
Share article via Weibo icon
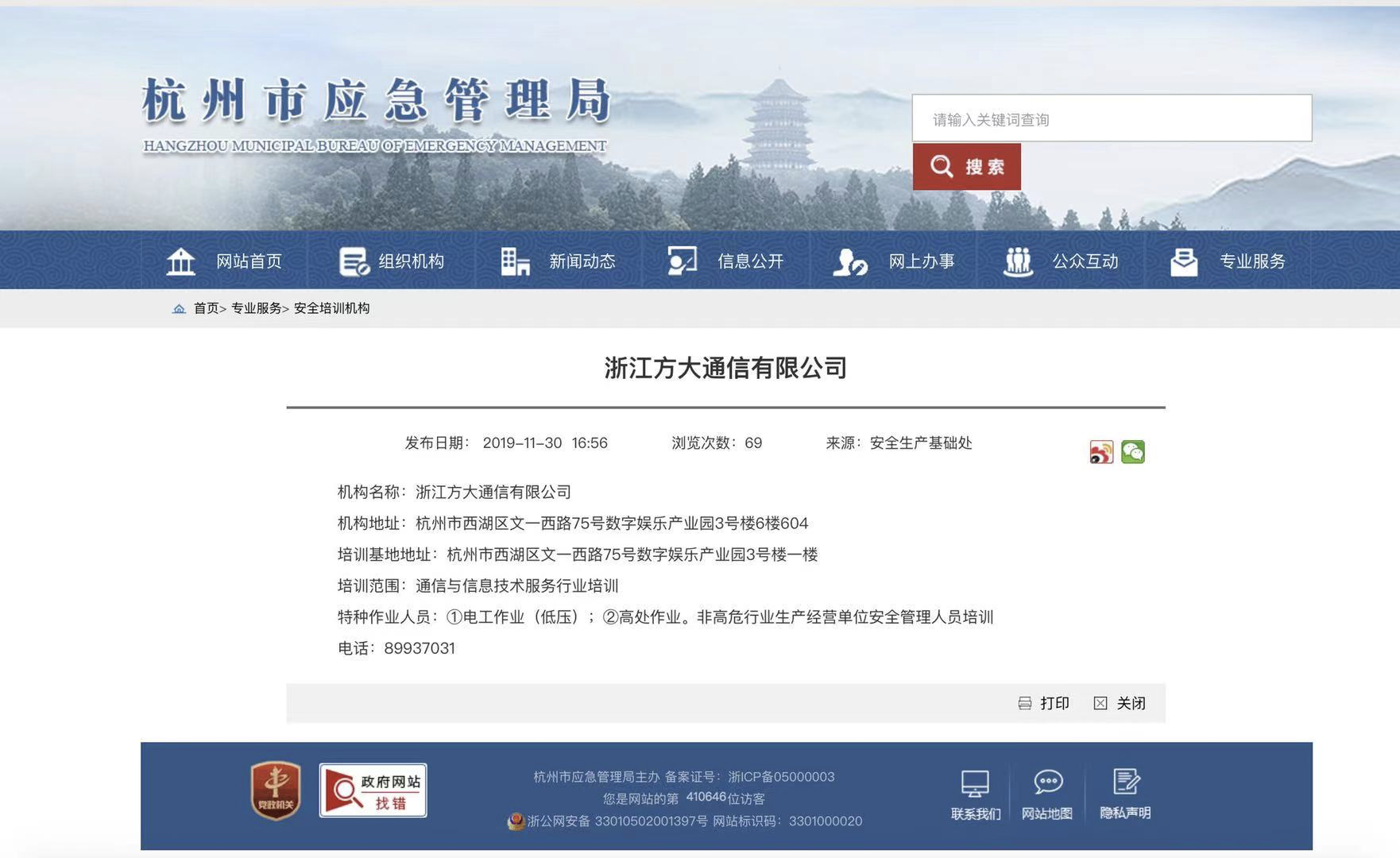point(1101,452)
